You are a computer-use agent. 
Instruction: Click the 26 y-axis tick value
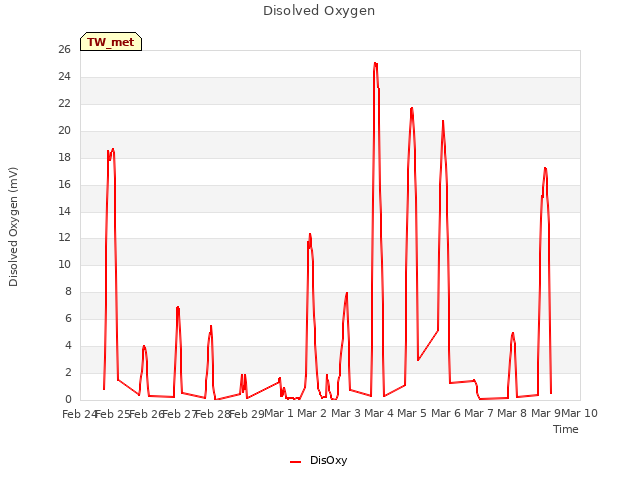pos(64,49)
